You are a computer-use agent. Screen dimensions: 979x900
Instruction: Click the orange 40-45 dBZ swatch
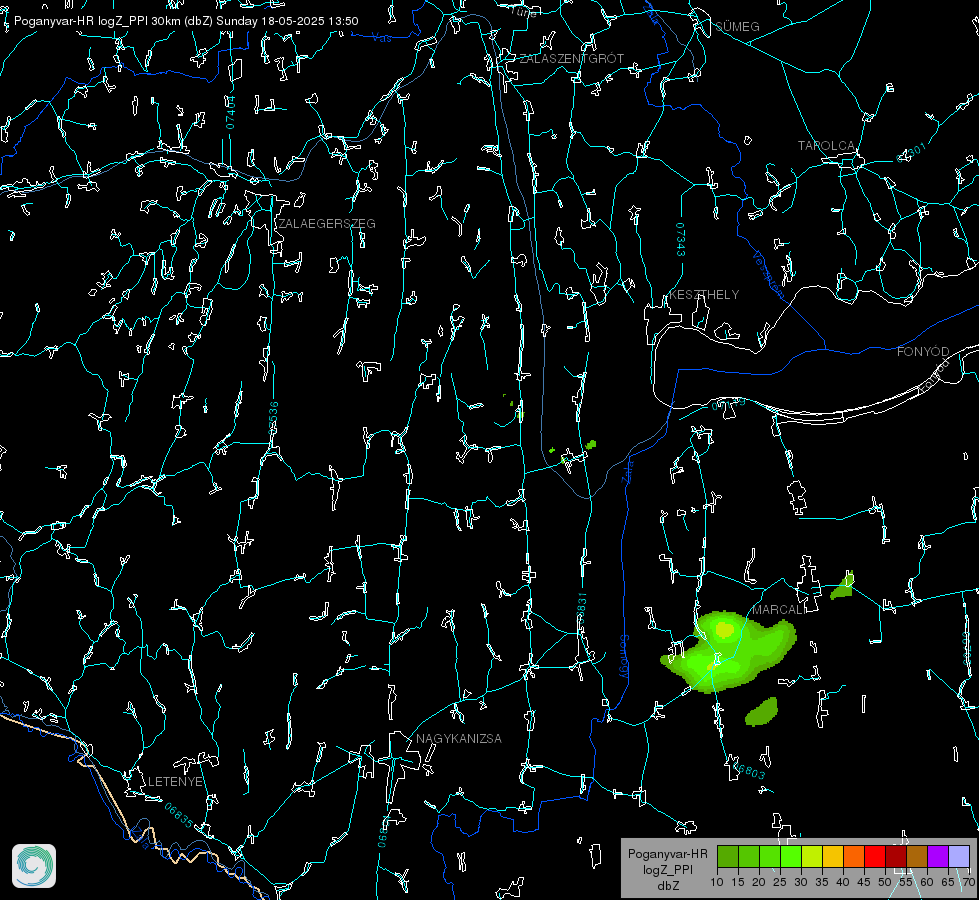[x=854, y=856]
